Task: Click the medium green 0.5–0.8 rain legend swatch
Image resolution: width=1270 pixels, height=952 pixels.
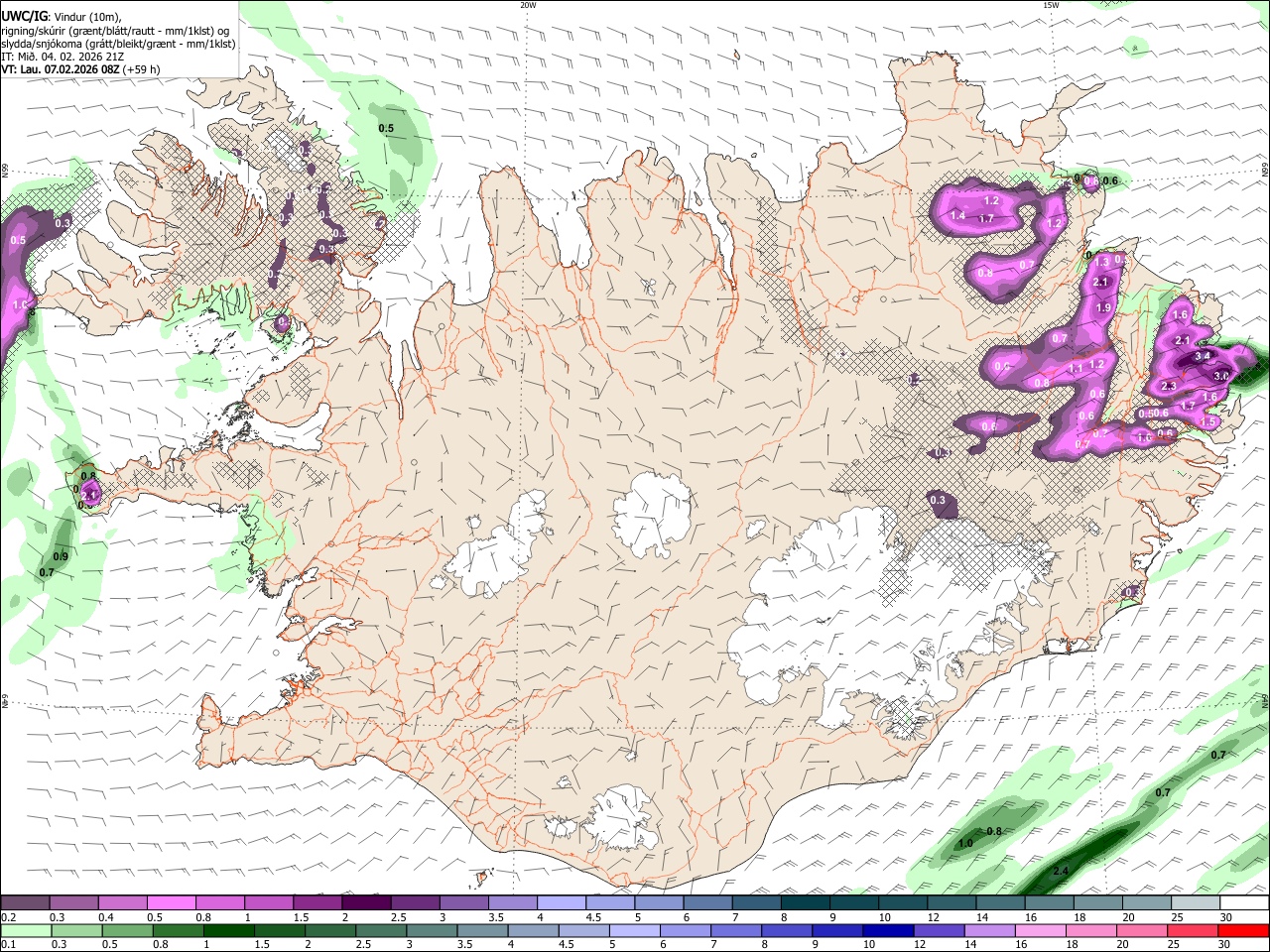Action: click(127, 931)
